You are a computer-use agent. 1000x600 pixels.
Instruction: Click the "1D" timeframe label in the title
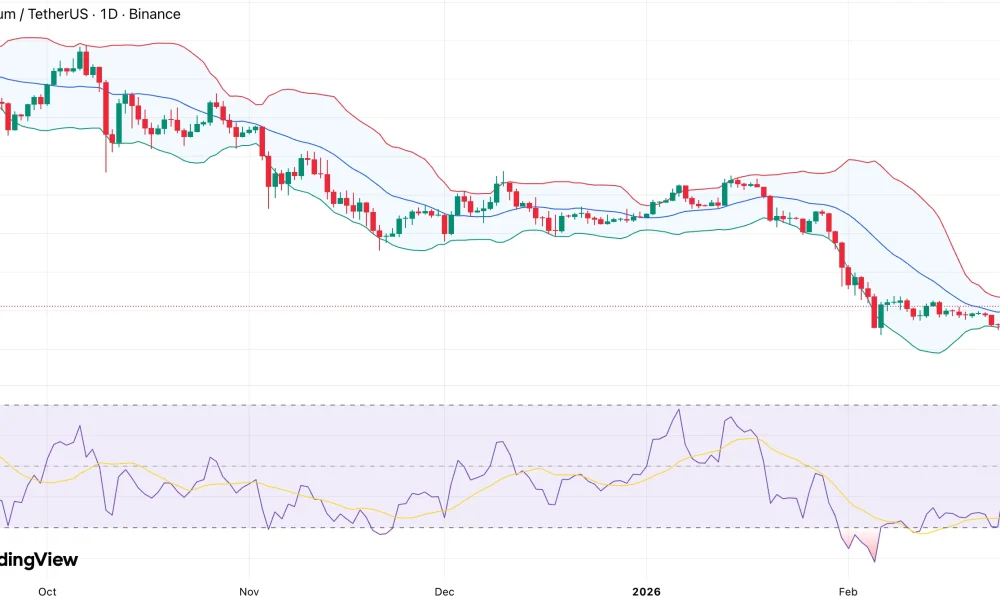[x=110, y=14]
